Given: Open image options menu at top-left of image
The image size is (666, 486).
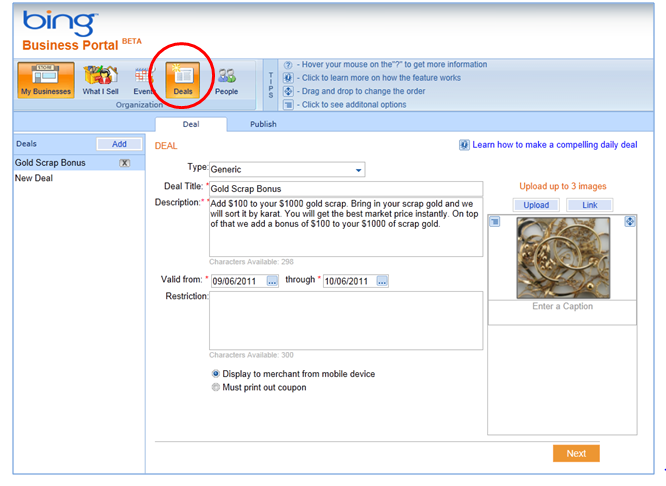Looking at the screenshot, I should click(x=494, y=222).
